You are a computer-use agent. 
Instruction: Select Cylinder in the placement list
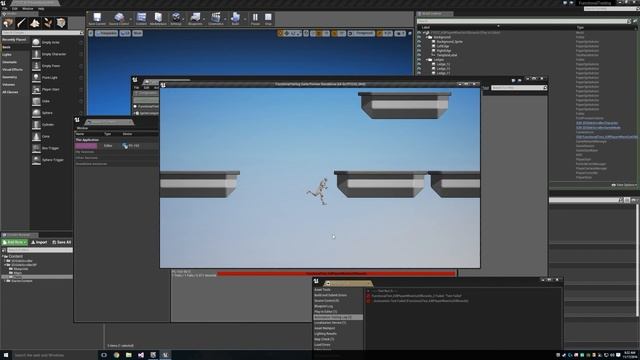pyautogui.click(x=58, y=125)
